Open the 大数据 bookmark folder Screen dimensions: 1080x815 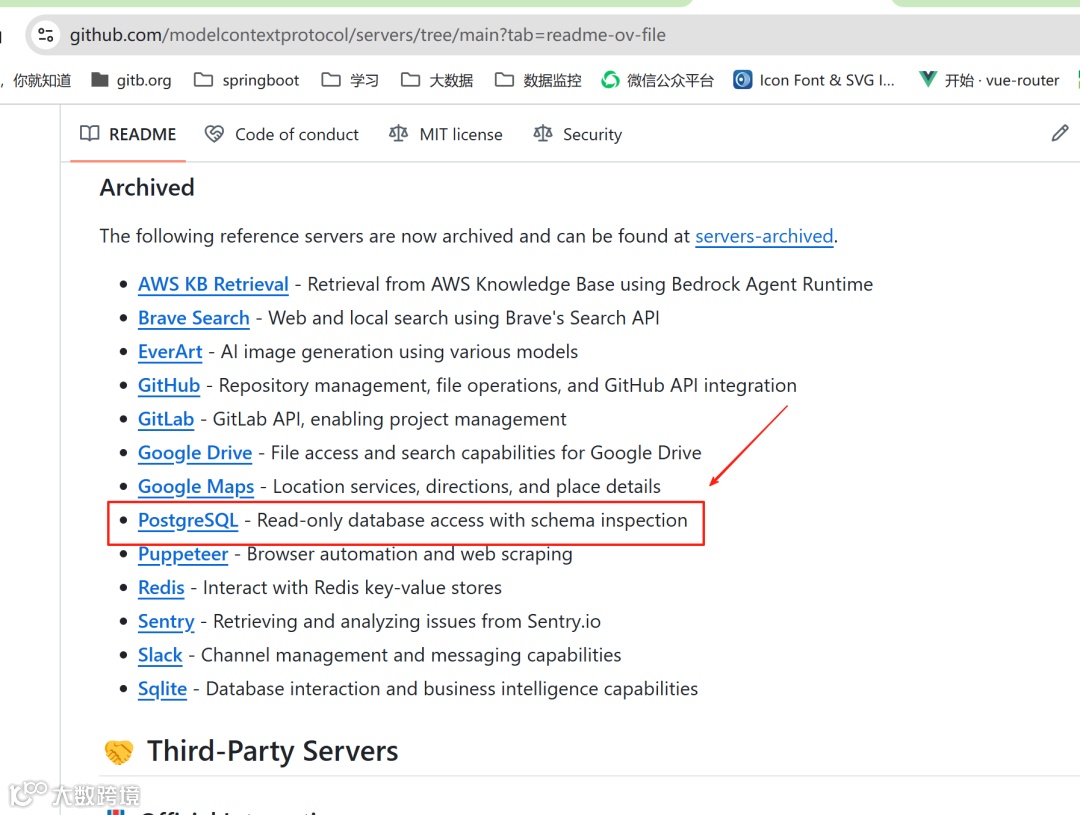coord(437,80)
